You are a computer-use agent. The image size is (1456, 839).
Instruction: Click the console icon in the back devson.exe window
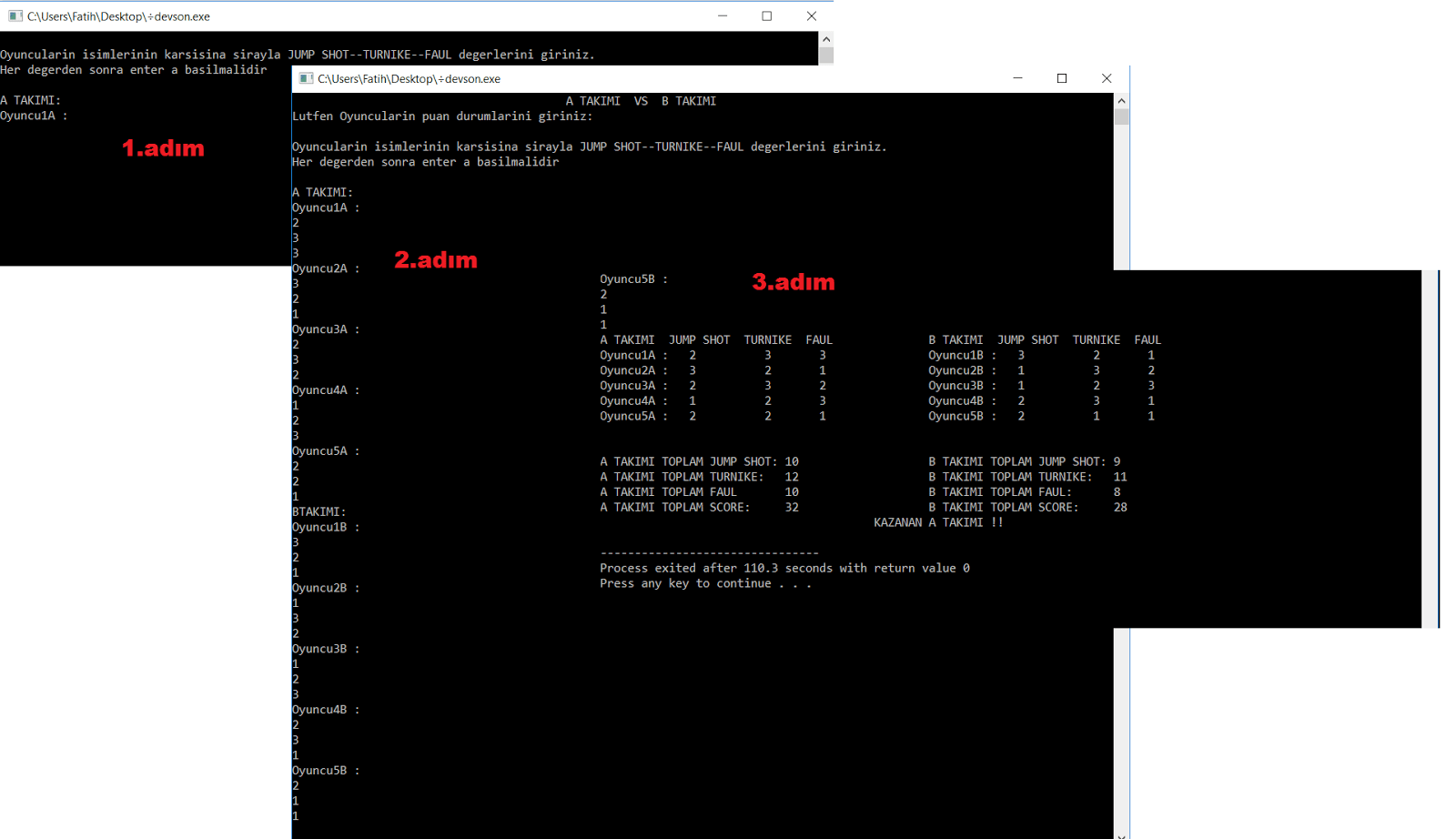15,16
